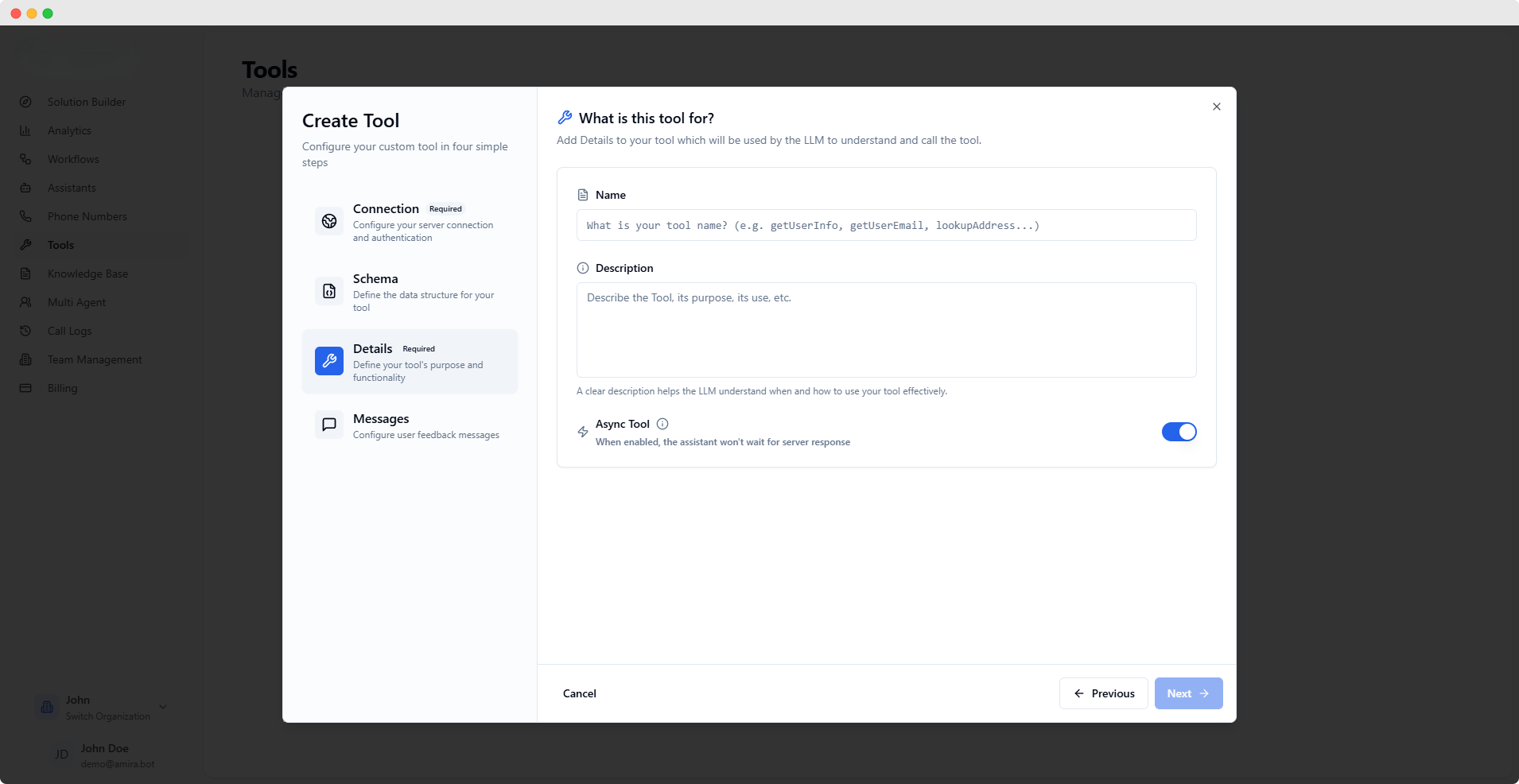The width and height of the screenshot is (1519, 784).
Task: Click the Connection step globe icon
Action: (329, 221)
